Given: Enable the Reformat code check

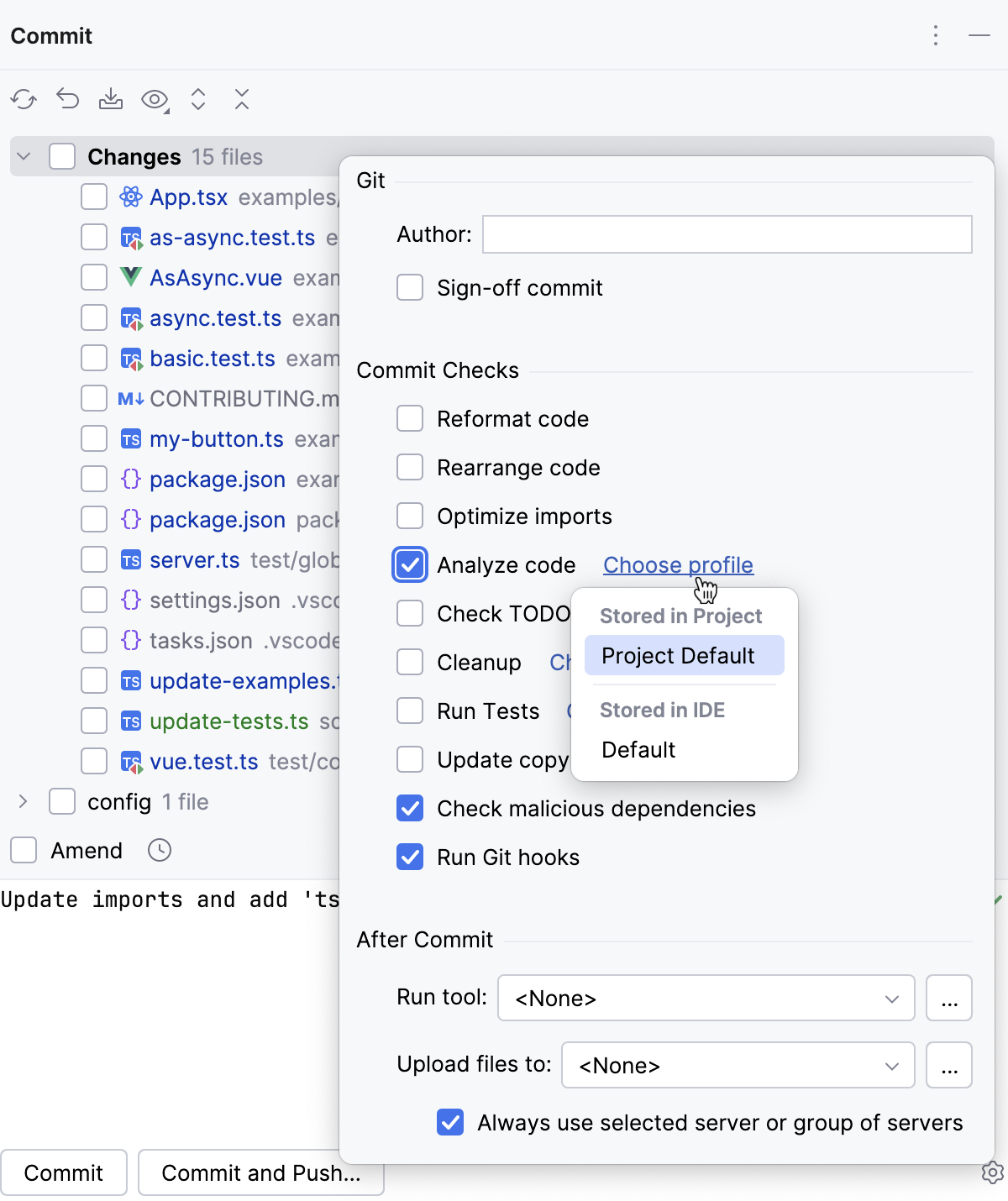Looking at the screenshot, I should pyautogui.click(x=409, y=418).
